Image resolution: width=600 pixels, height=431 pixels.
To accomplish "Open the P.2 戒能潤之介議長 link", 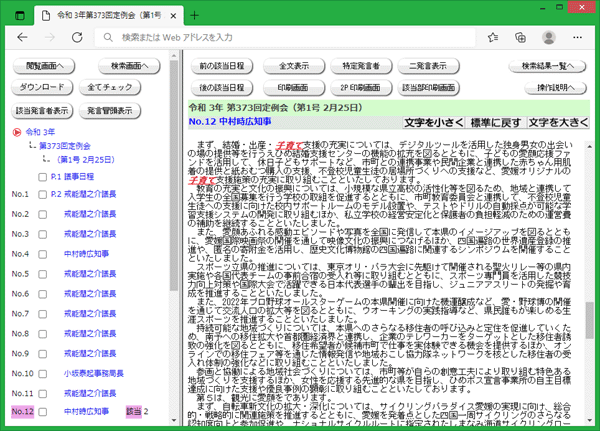I will [83, 194].
